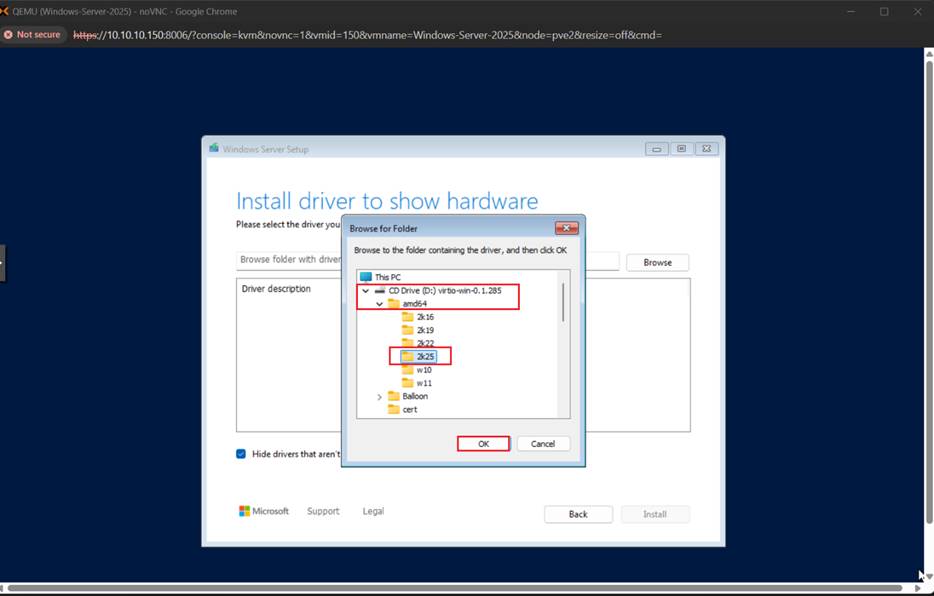Cancel the Browse for Folder dialog
This screenshot has height=596, width=934.
(x=543, y=444)
